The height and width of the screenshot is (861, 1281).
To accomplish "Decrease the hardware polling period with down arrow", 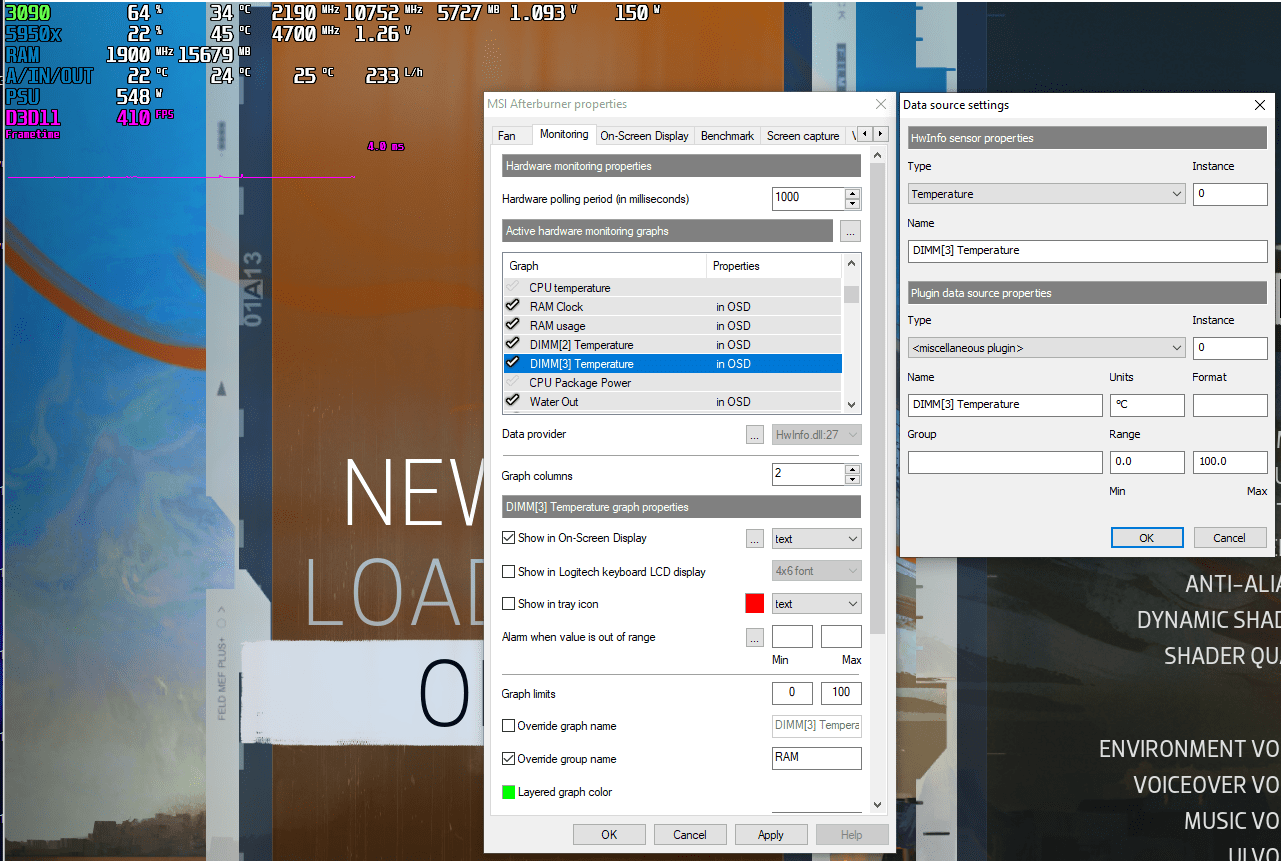I will click(x=853, y=203).
